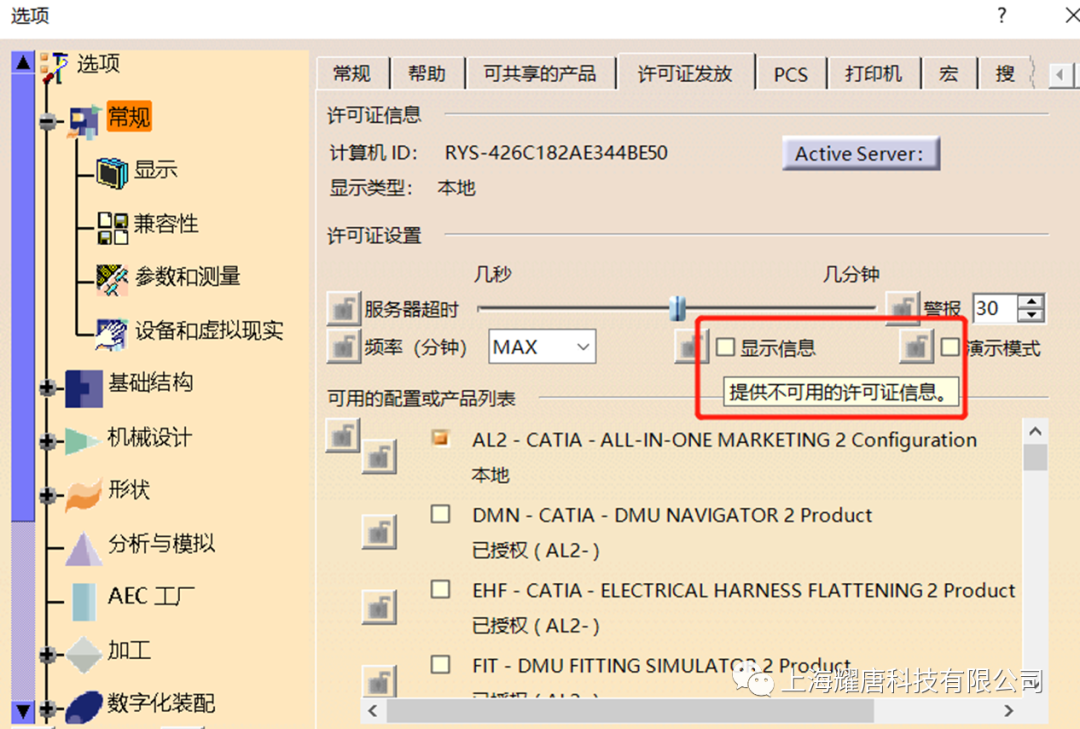Click the category tree scroll-down arrow
The height and width of the screenshot is (729, 1080).
(23, 711)
